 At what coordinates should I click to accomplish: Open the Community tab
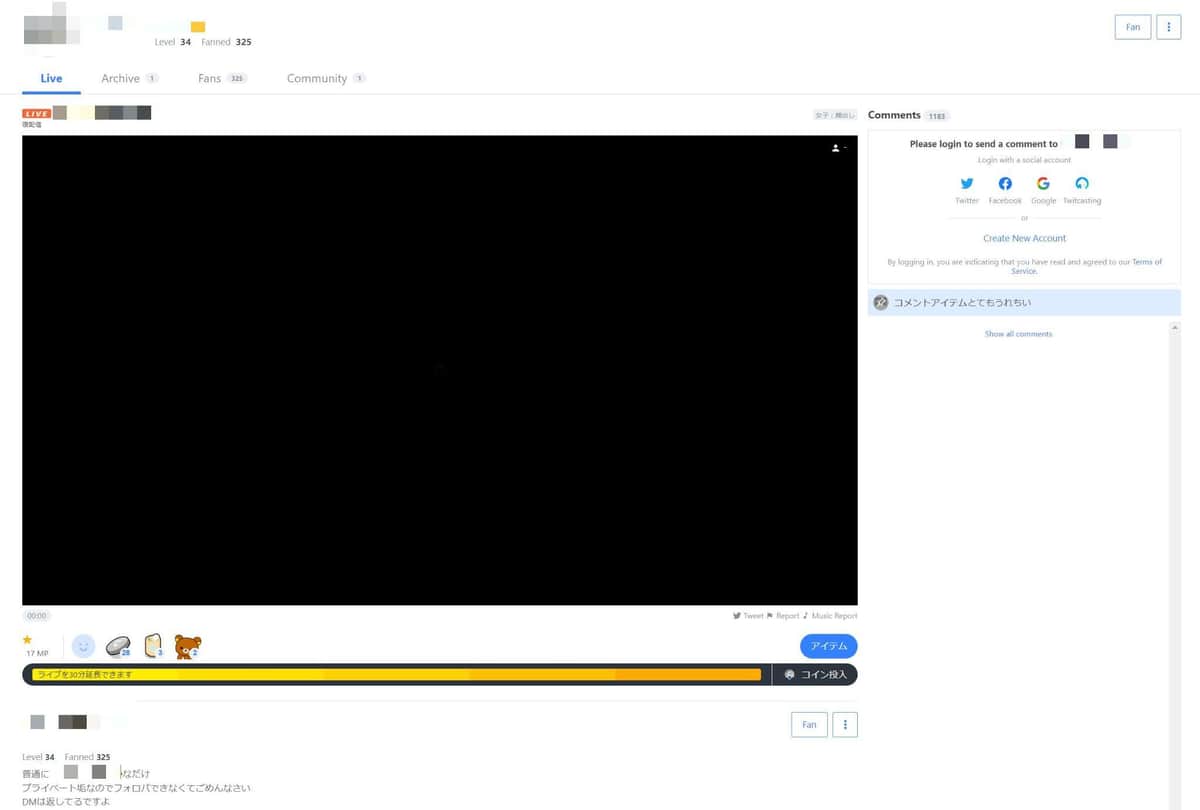click(x=317, y=77)
